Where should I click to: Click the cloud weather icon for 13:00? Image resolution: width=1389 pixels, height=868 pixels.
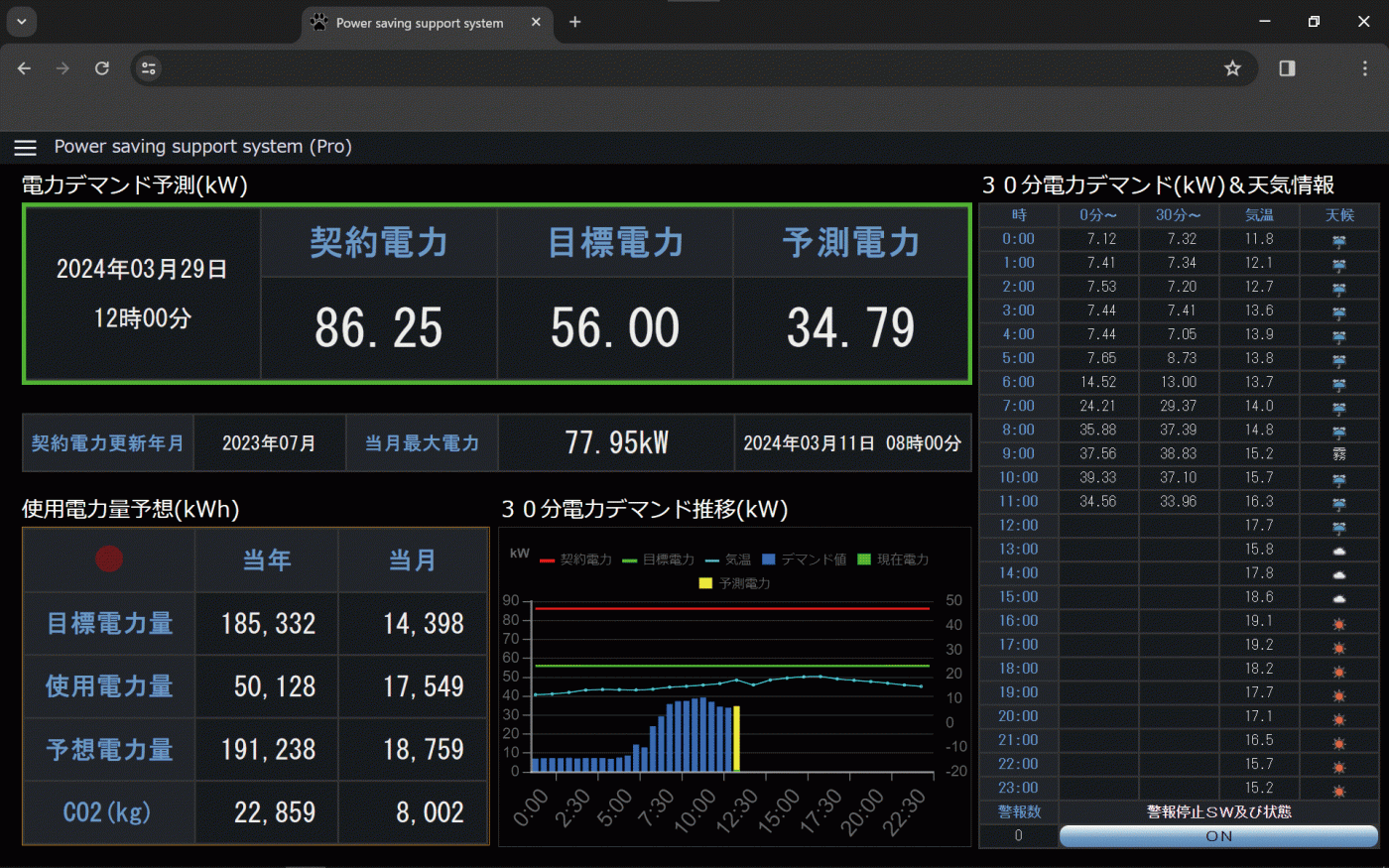[x=1339, y=551]
